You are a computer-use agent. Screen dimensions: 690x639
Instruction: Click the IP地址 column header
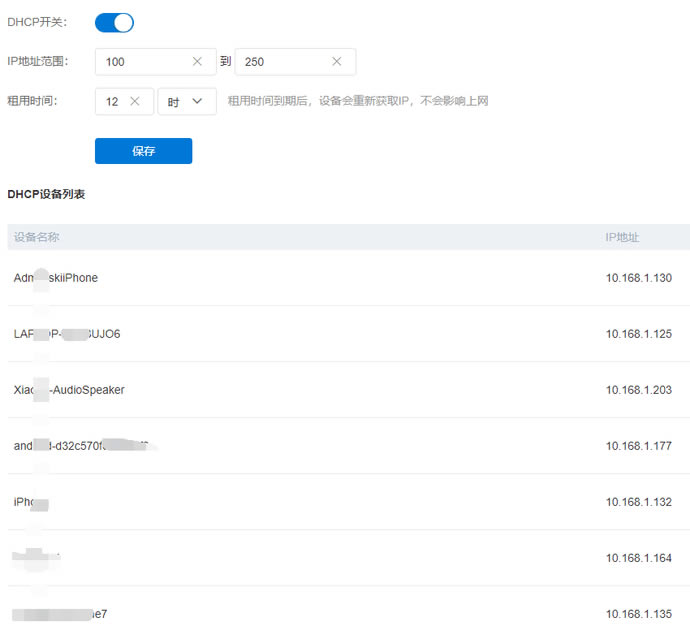tap(622, 237)
